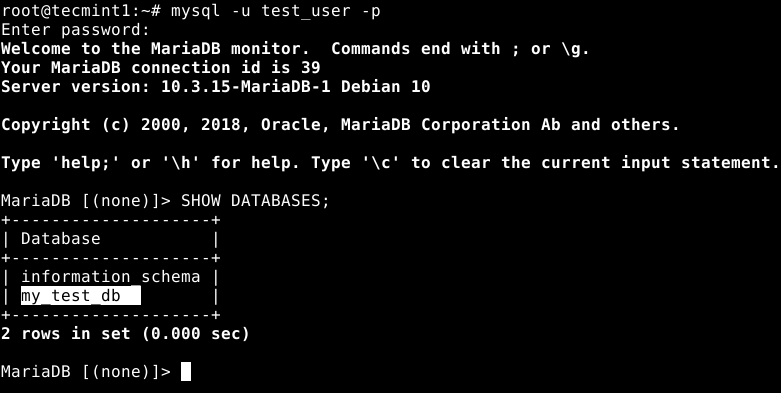The height and width of the screenshot is (393, 781).
Task: Click the connection id 39 line
Action: click(160, 68)
